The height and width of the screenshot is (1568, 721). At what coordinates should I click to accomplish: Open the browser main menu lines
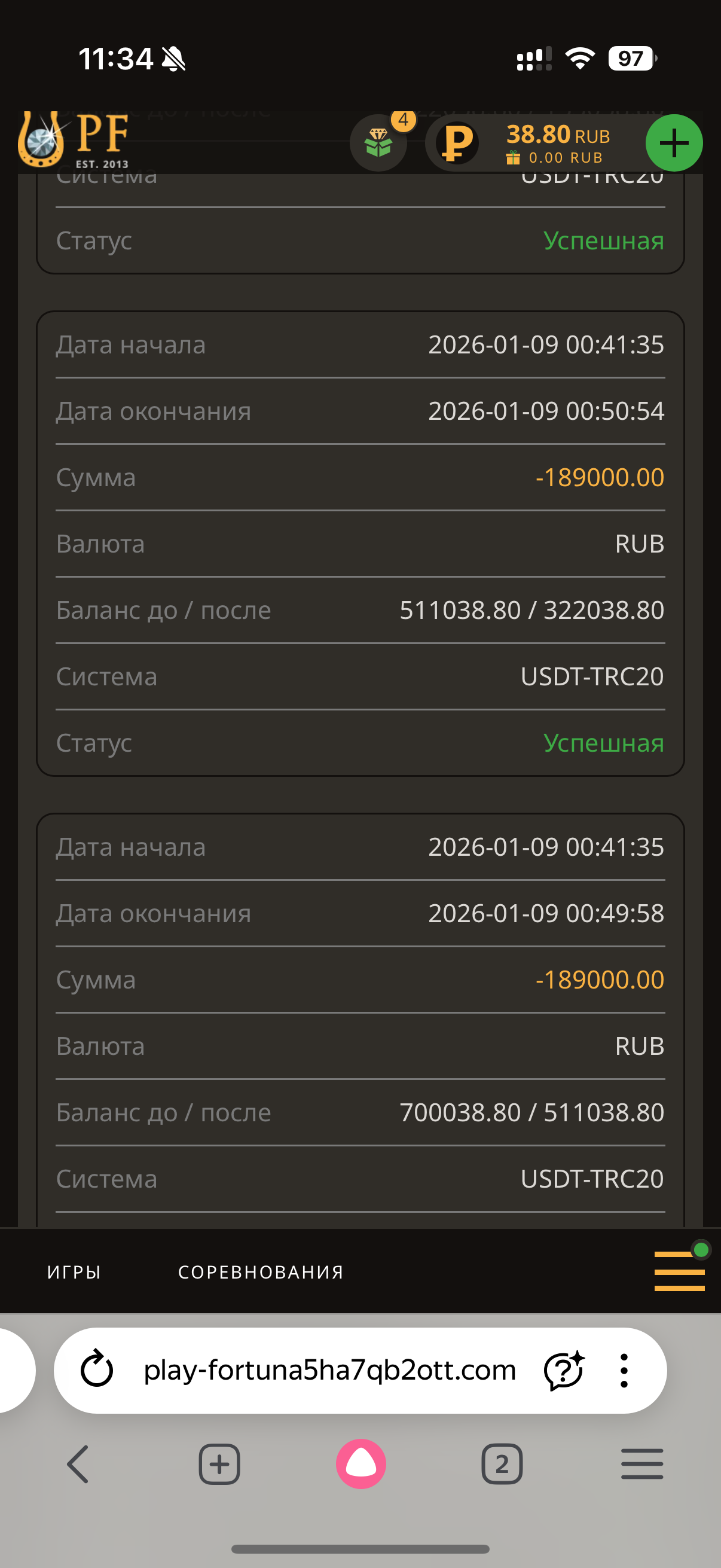click(x=642, y=1464)
